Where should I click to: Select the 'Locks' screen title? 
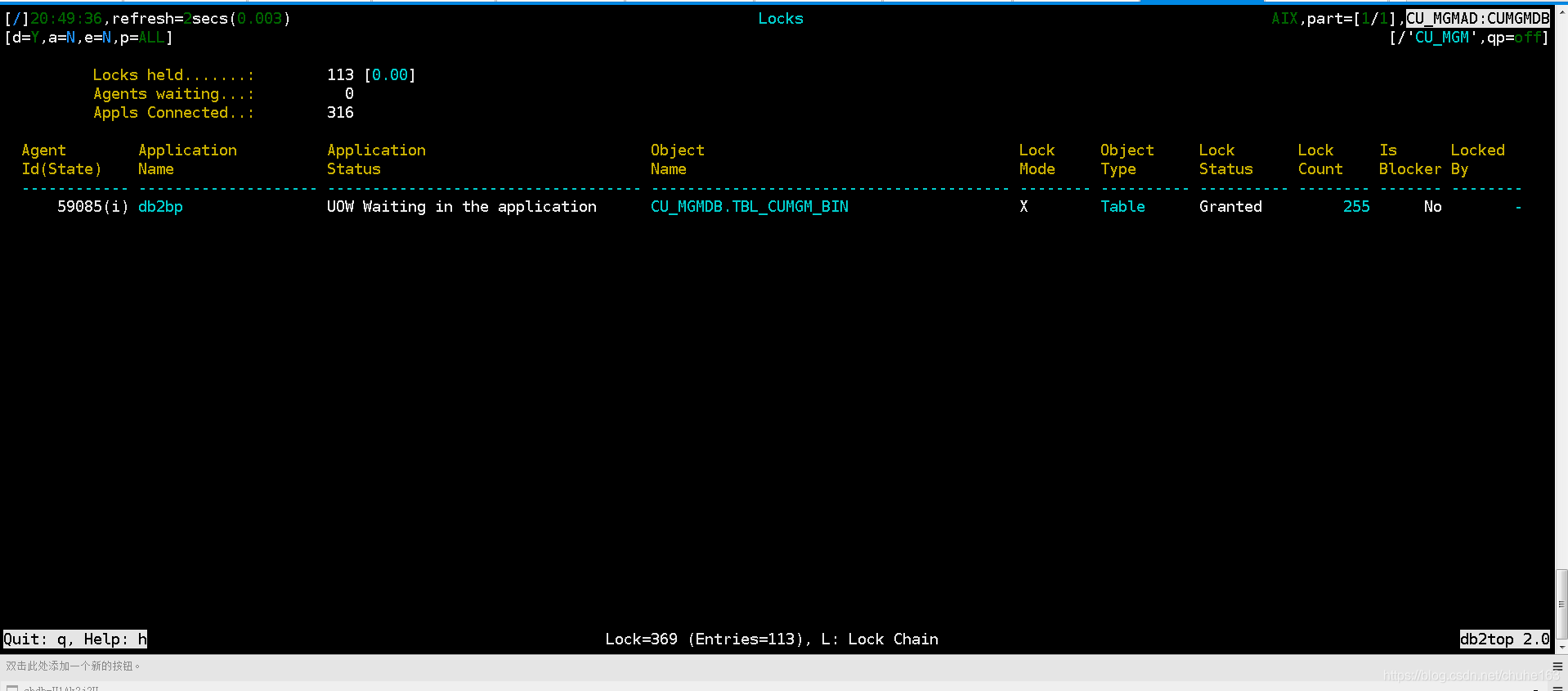click(780, 19)
